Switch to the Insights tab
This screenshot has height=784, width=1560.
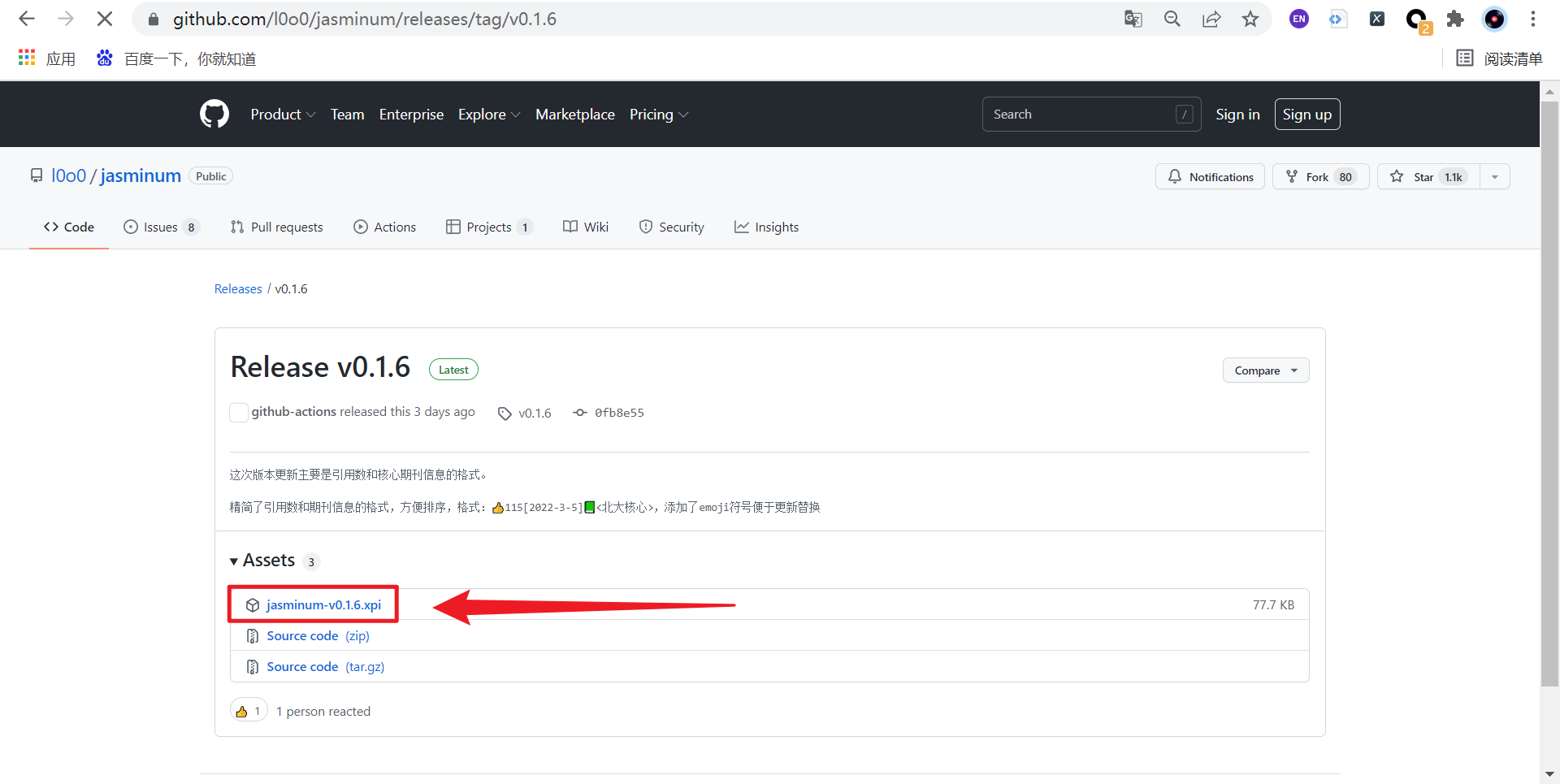pos(767,227)
